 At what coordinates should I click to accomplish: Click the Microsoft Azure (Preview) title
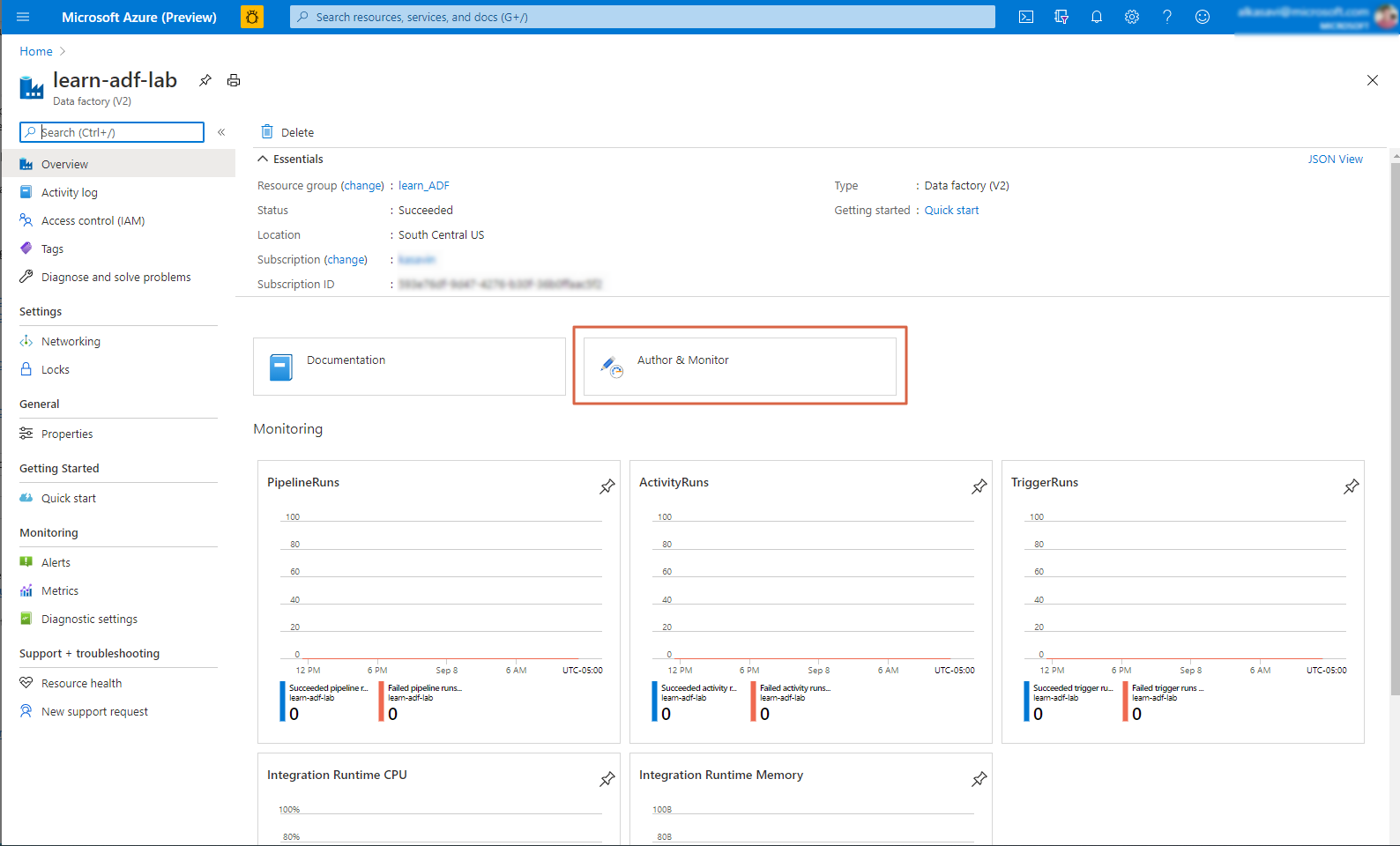(139, 17)
